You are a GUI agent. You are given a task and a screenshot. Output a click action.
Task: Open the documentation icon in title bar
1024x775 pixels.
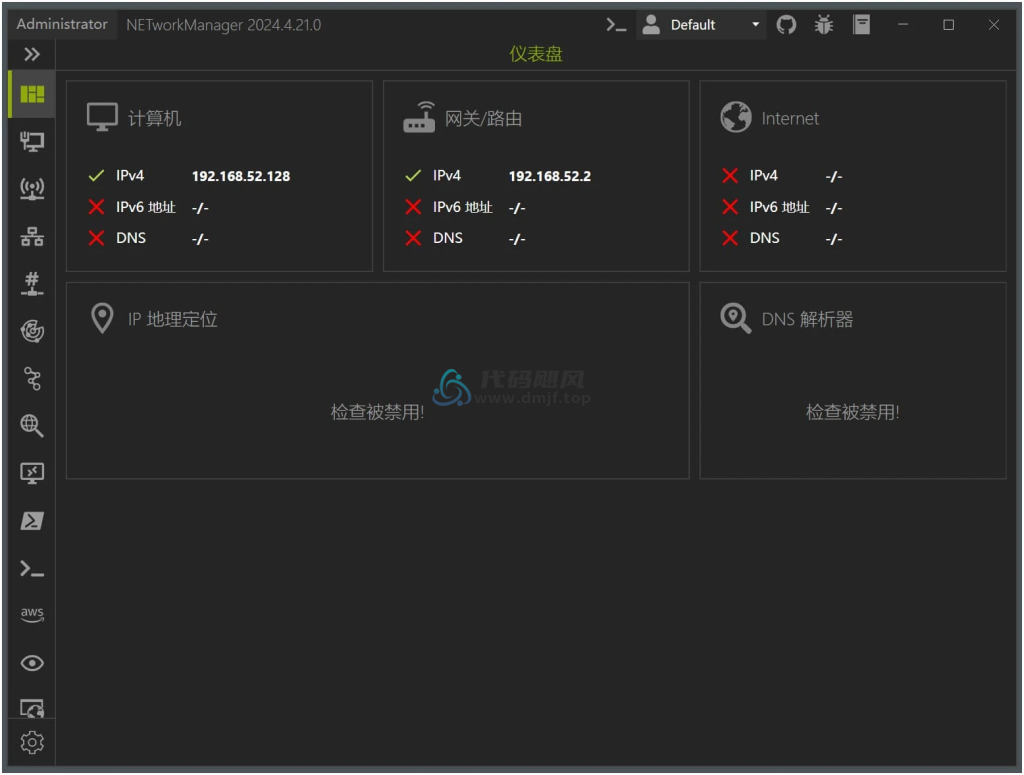click(861, 25)
